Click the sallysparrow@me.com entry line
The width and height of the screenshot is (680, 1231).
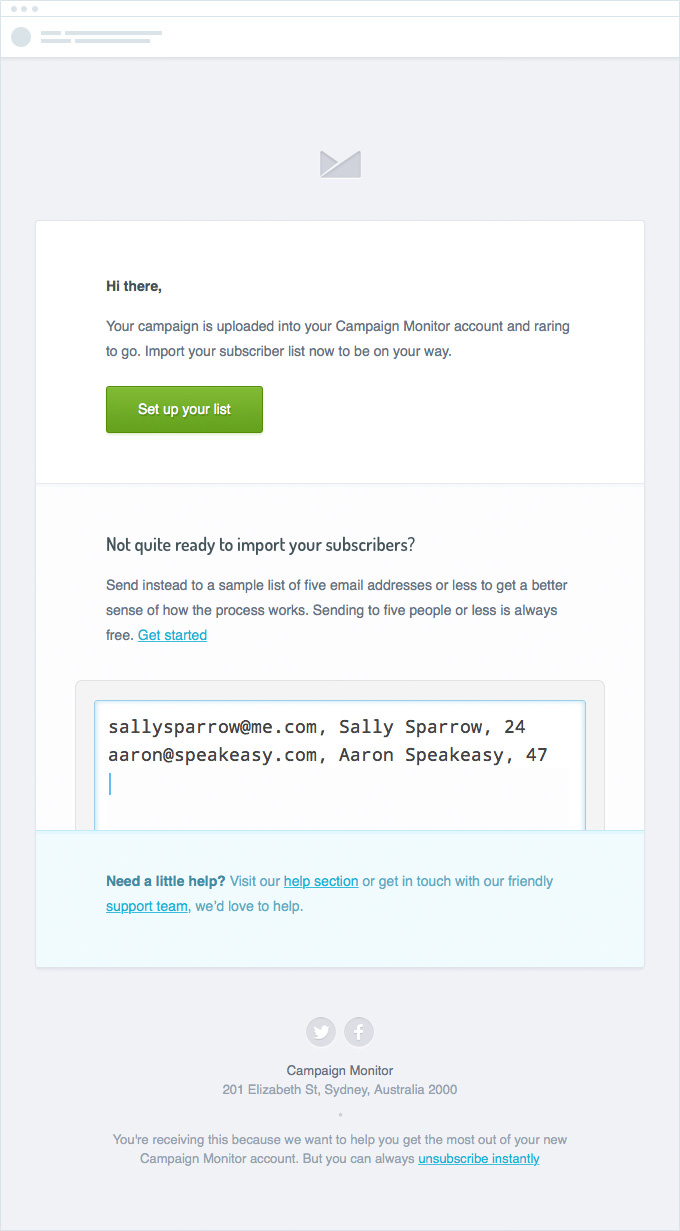(317, 727)
